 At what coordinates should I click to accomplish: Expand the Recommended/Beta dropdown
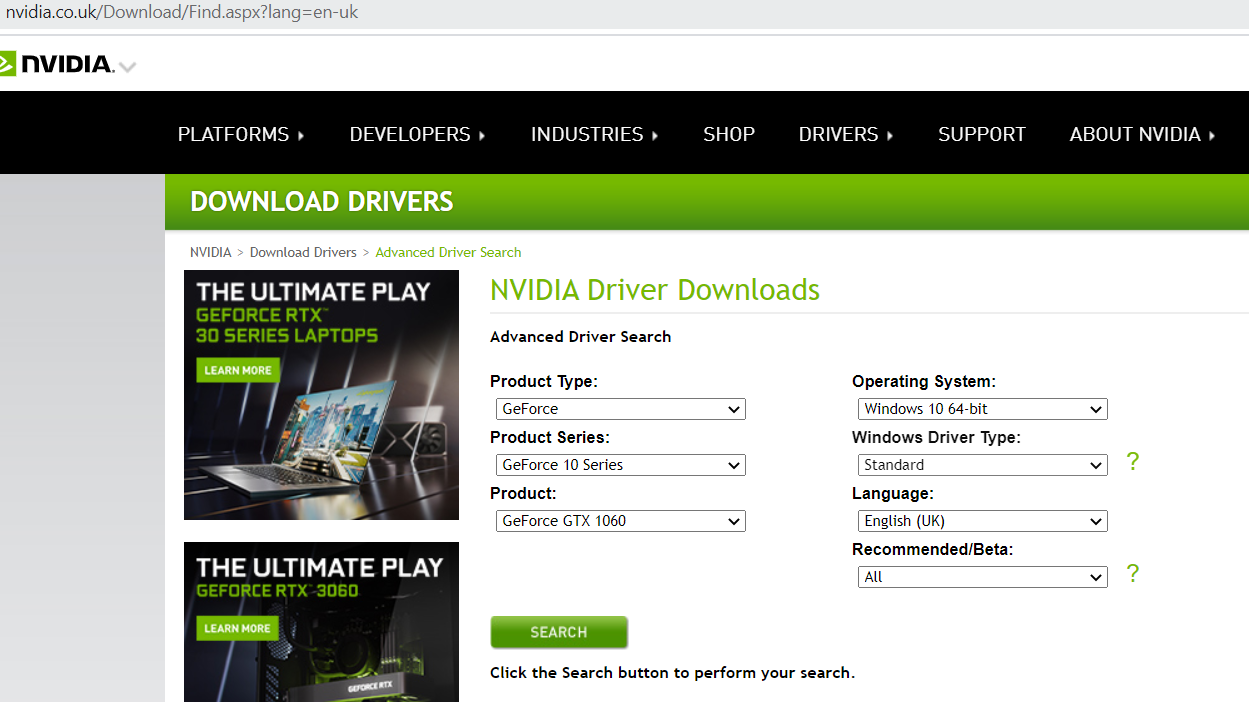click(x=983, y=577)
